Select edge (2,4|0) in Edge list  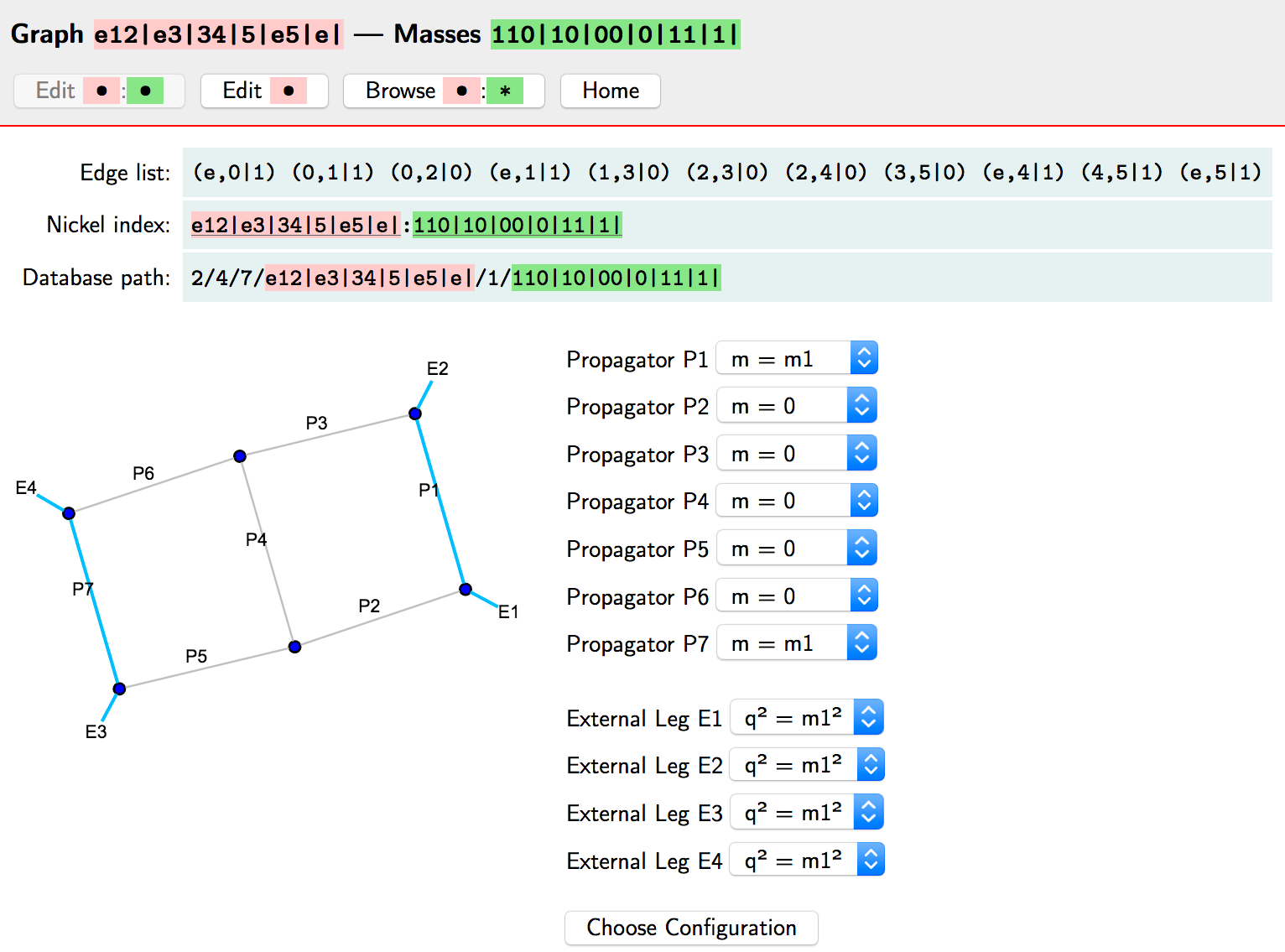click(826, 172)
